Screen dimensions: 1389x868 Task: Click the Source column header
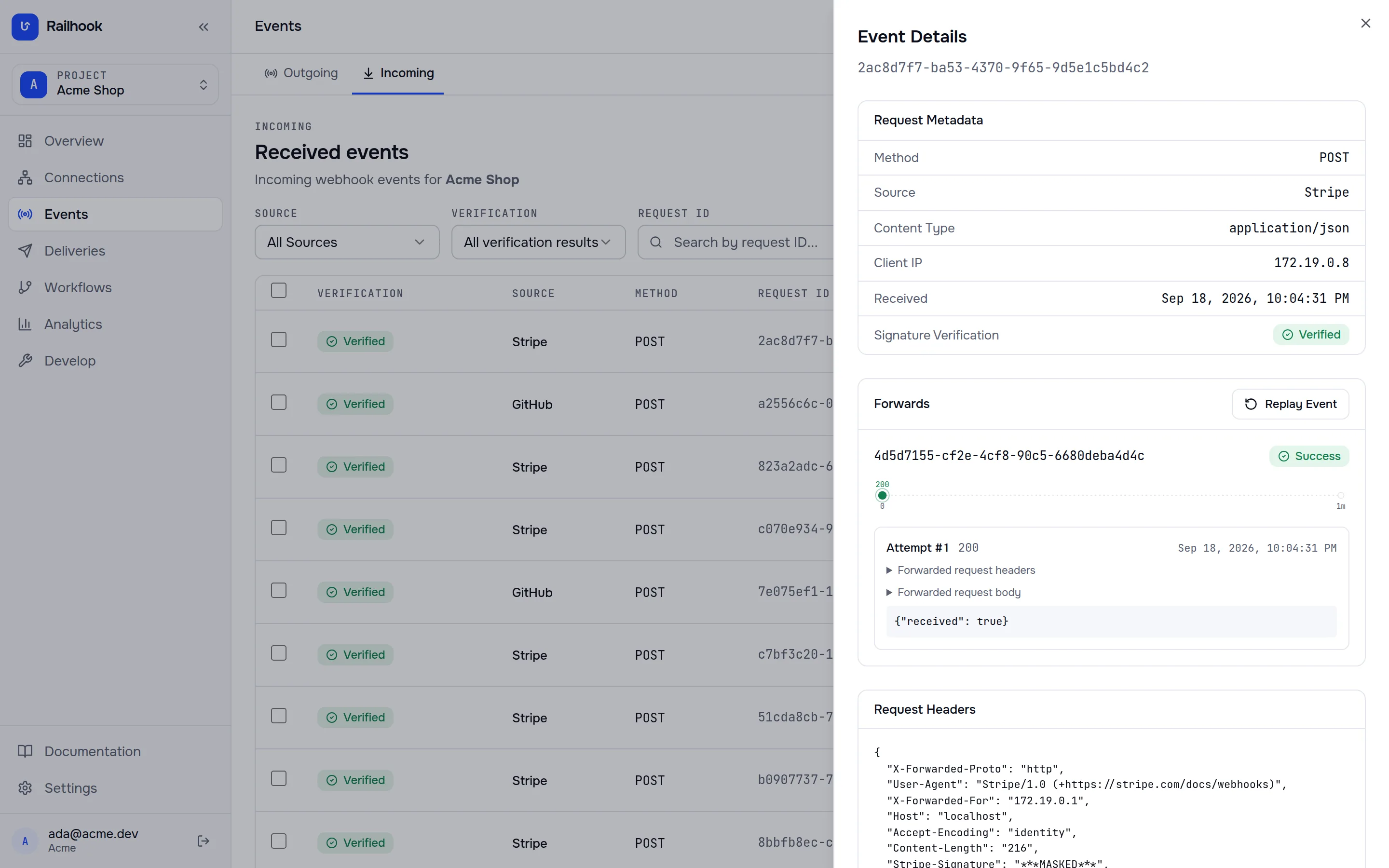pos(532,293)
